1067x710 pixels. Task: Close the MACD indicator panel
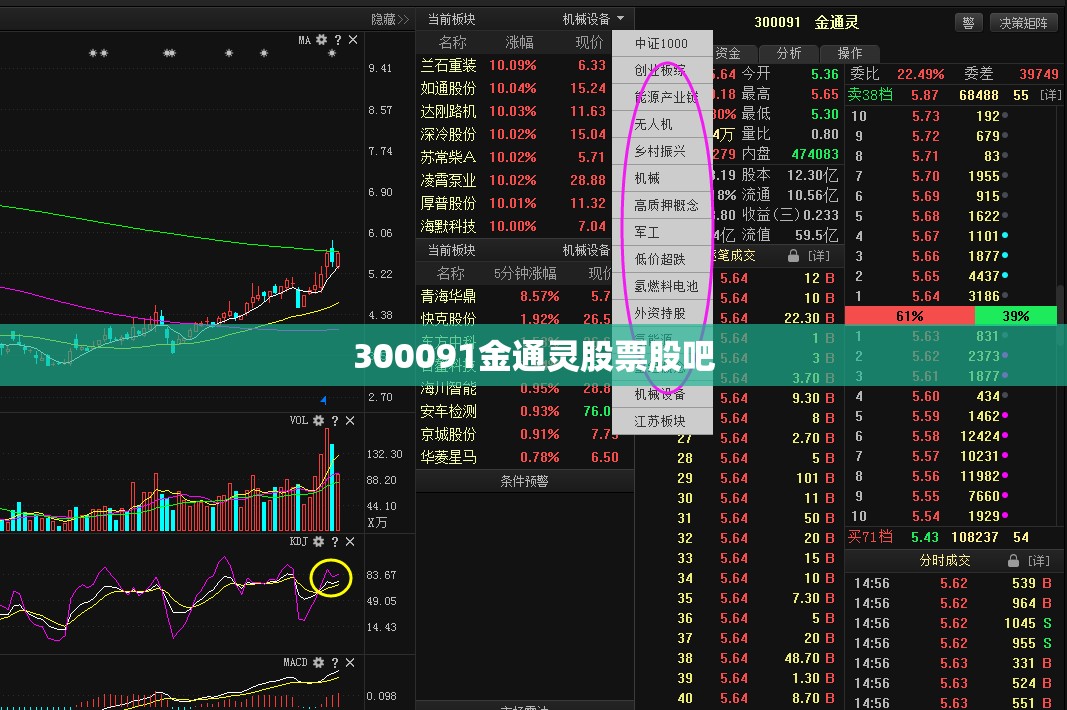350,662
